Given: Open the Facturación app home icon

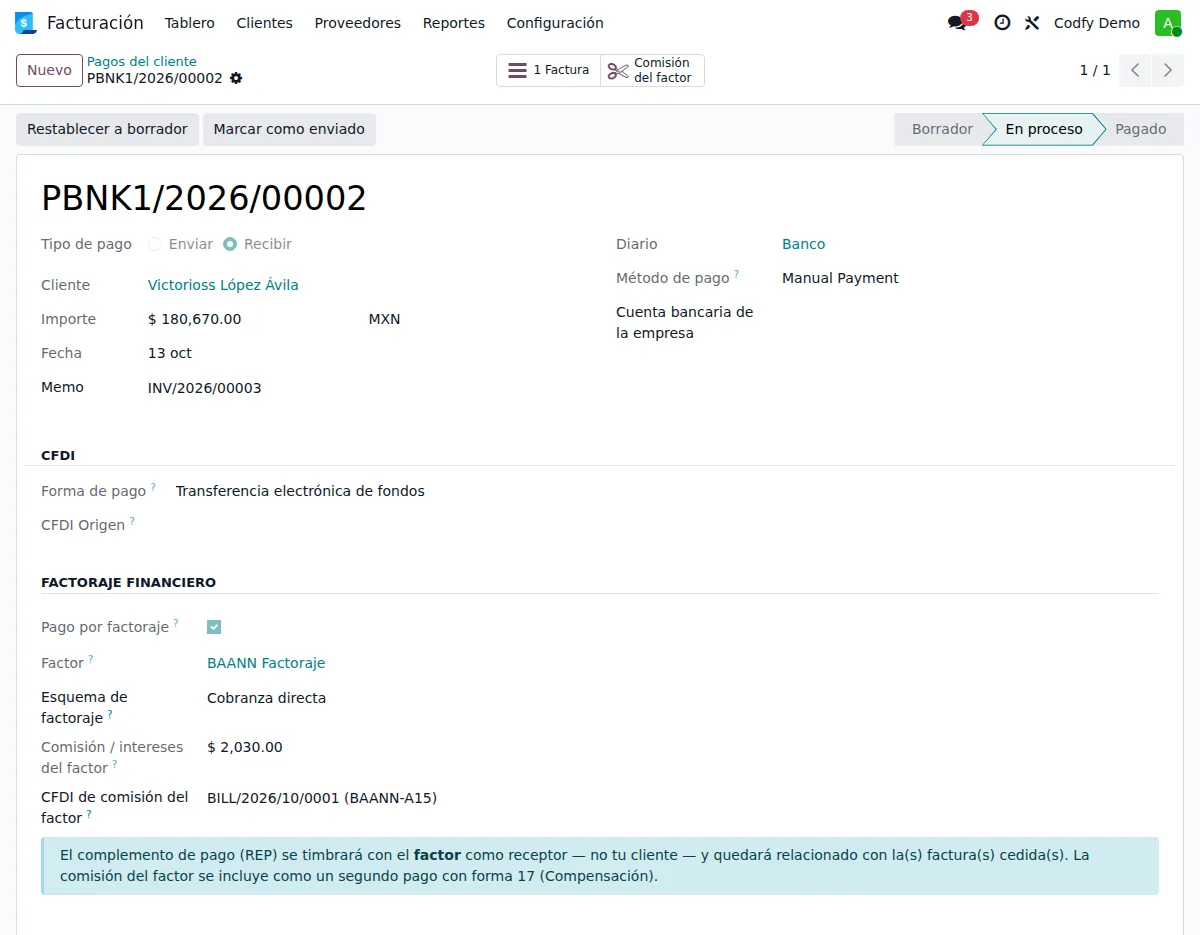Looking at the screenshot, I should (x=25, y=23).
